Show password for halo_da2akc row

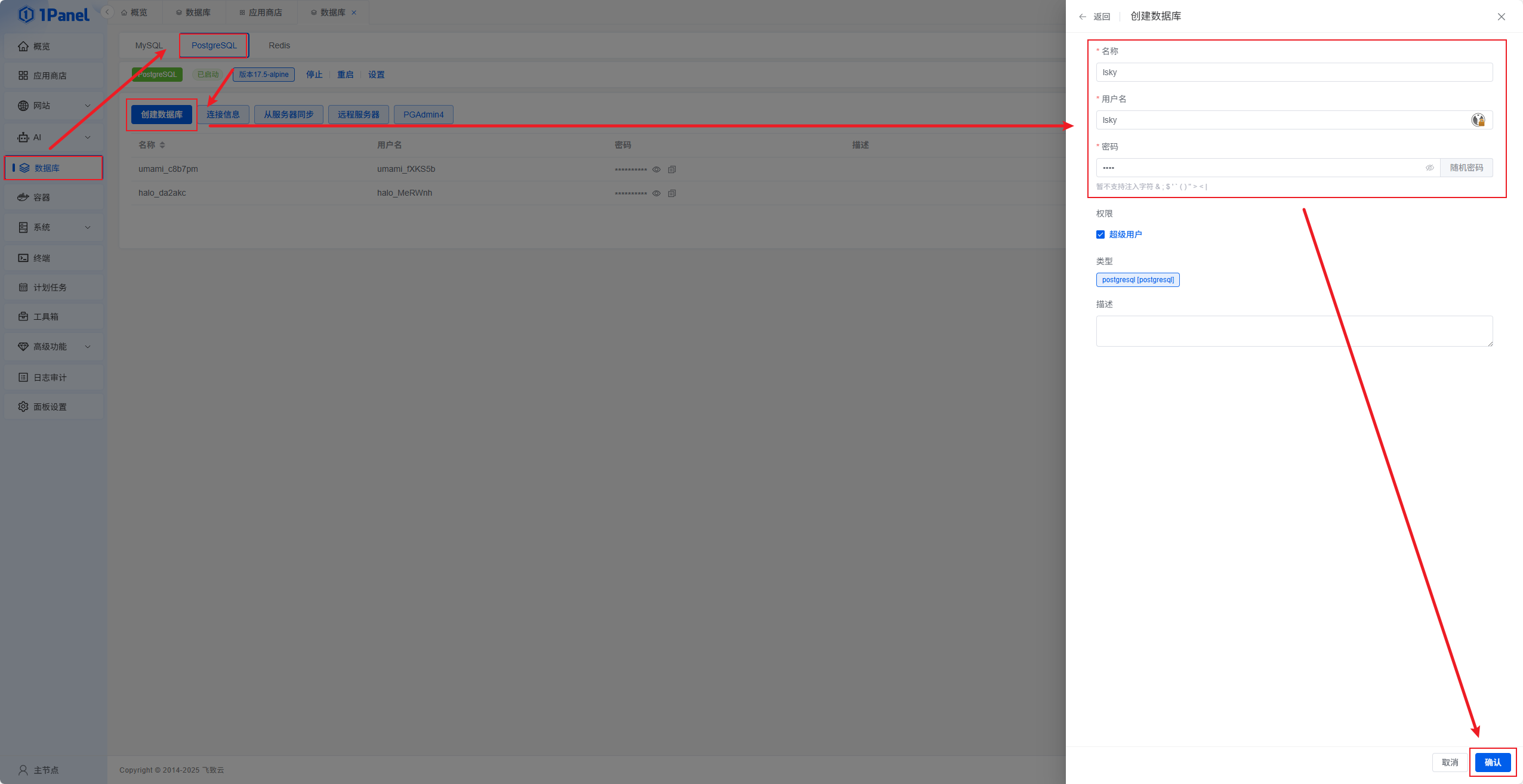(656, 193)
